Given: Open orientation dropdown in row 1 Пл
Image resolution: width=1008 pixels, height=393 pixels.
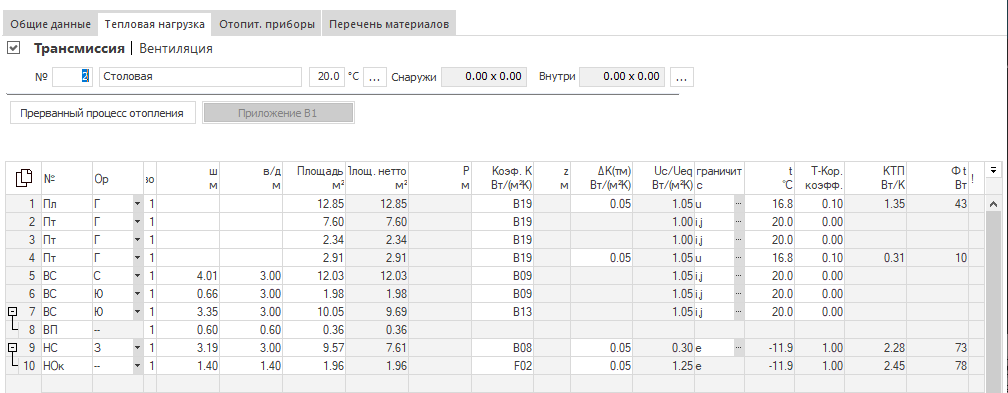Looking at the screenshot, I should 137,204.
